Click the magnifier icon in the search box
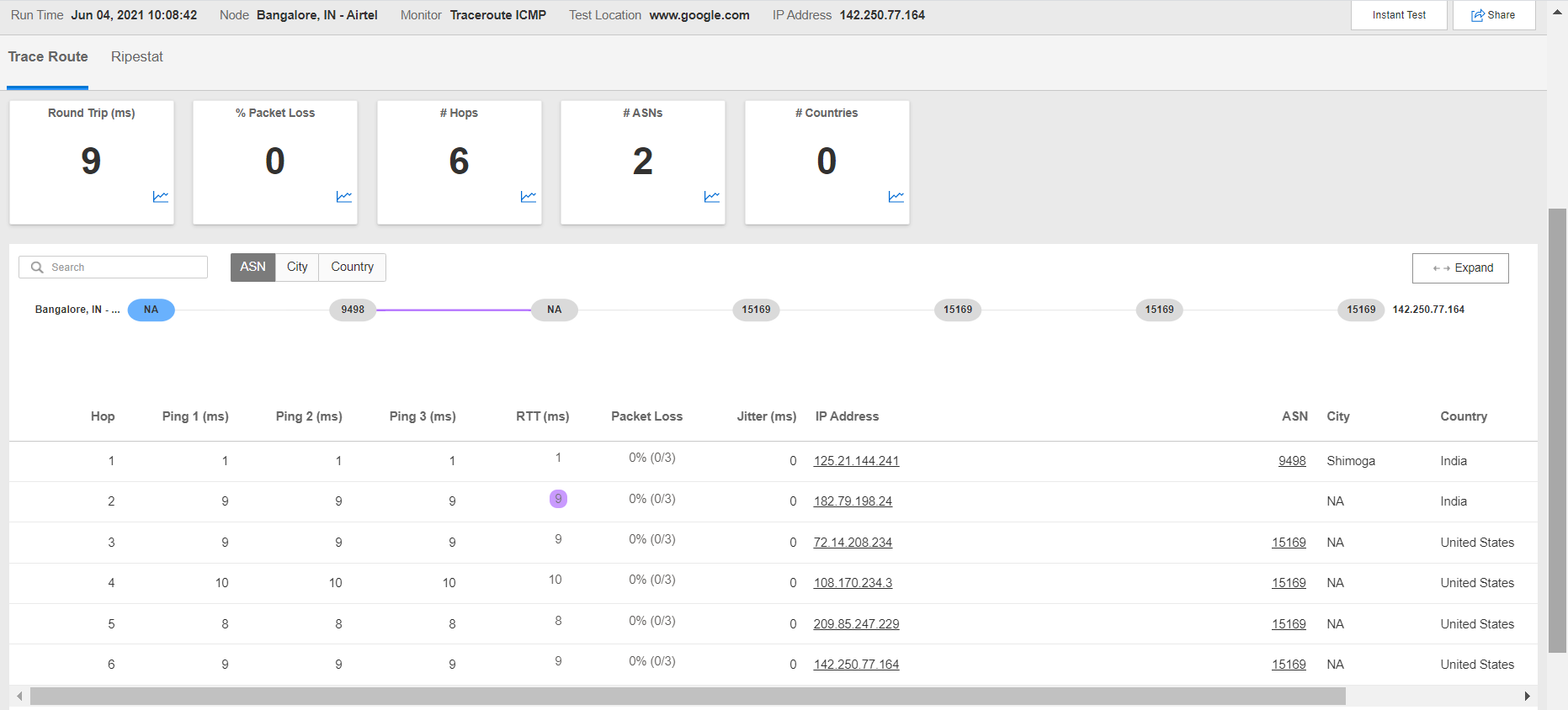The image size is (1568, 710). click(x=37, y=268)
